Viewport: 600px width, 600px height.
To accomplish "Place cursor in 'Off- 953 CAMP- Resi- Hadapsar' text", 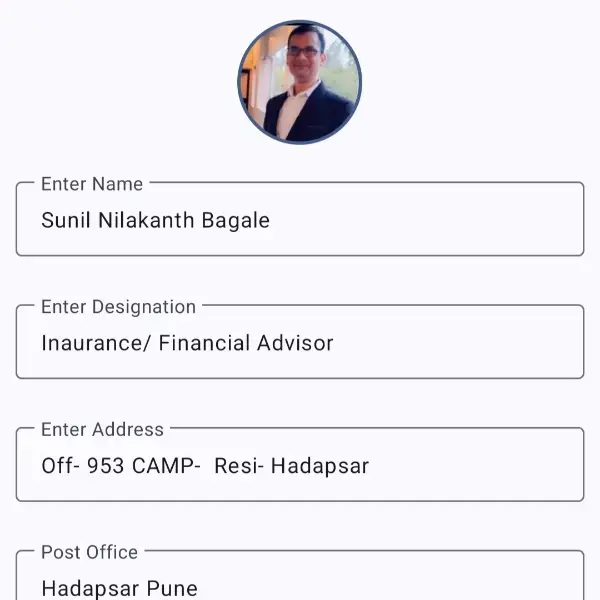I will pos(205,466).
